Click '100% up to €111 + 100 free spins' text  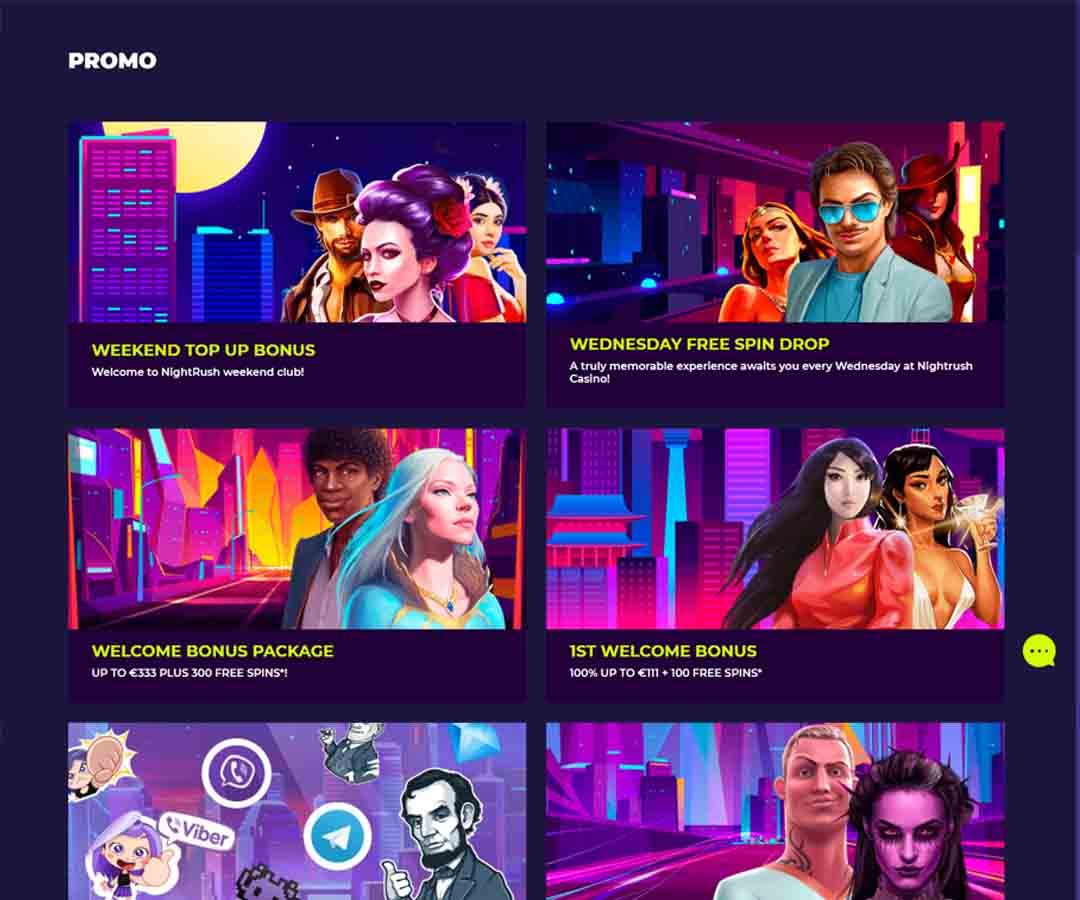pos(665,673)
